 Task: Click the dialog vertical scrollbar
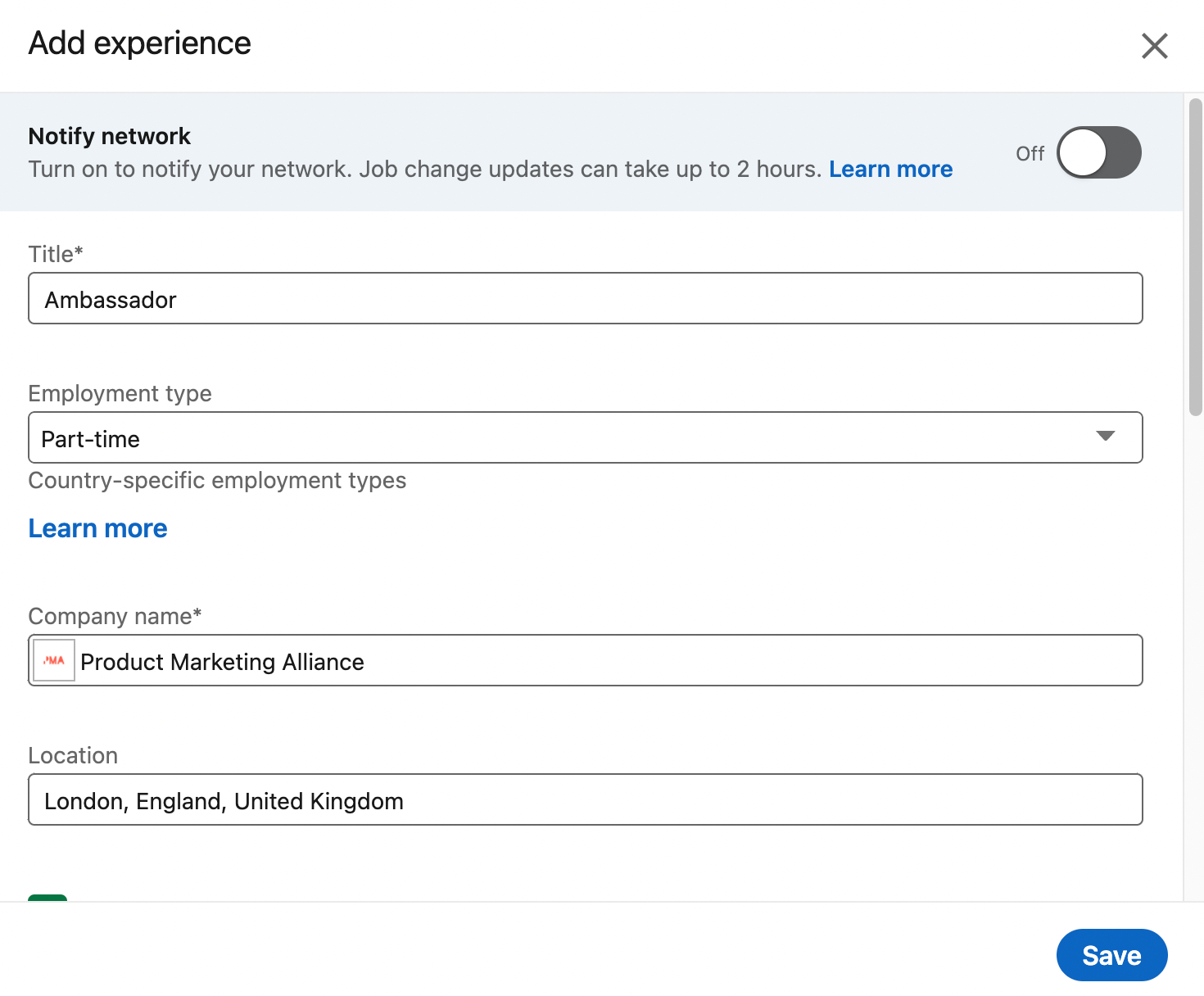point(1196,257)
